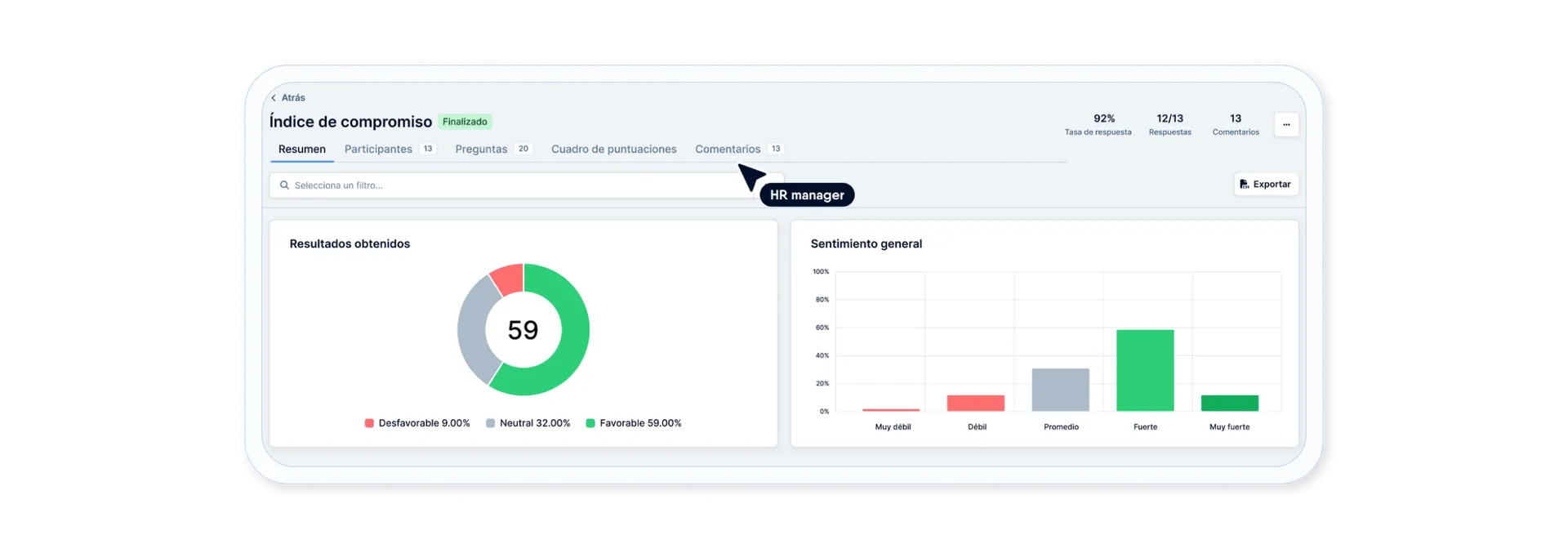
Task: Click the 'Índice de compromiso' title
Action: pos(351,122)
